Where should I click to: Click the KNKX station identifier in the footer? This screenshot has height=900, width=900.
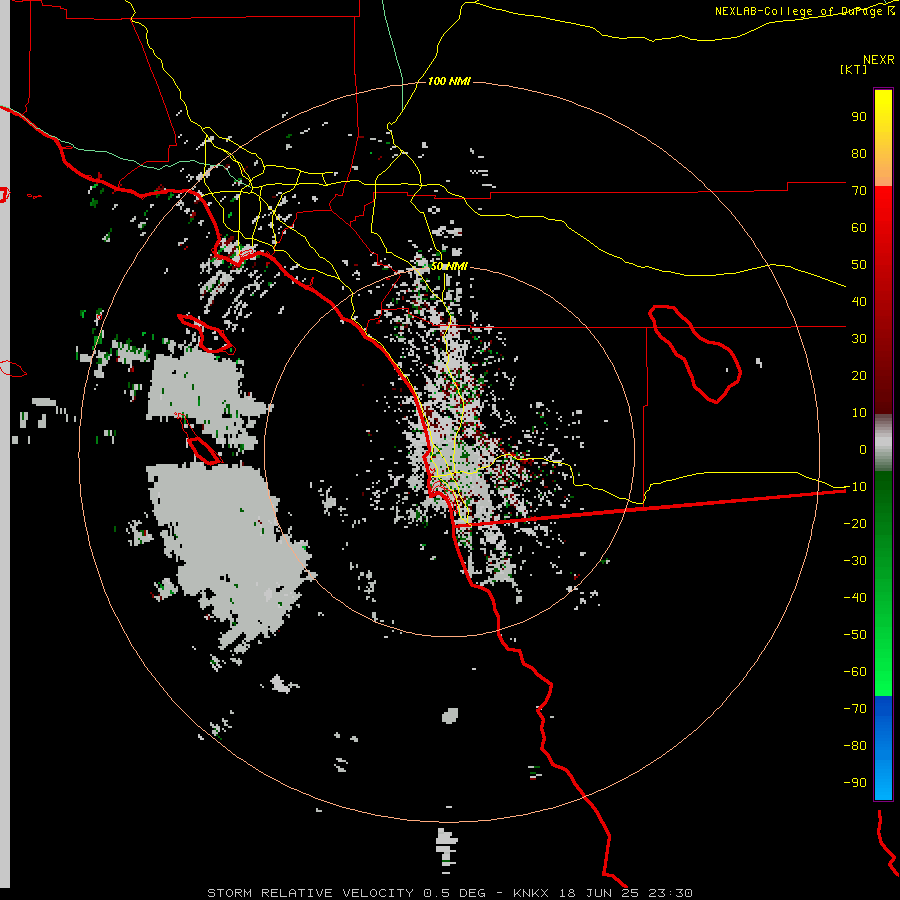pyautogui.click(x=531, y=893)
